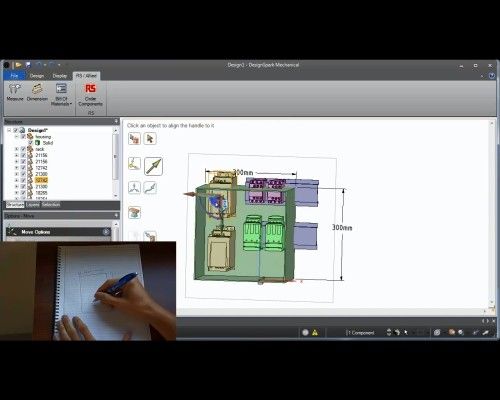The image size is (500, 400).
Task: Open the File tab
Action: click(x=14, y=76)
